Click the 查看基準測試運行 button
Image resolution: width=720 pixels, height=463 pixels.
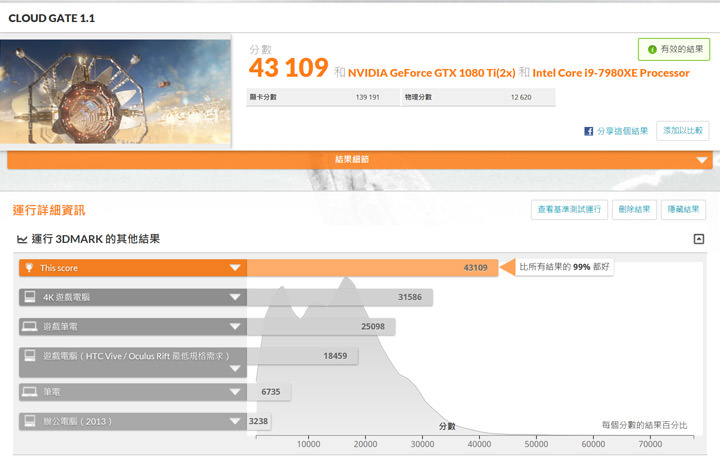[569, 210]
